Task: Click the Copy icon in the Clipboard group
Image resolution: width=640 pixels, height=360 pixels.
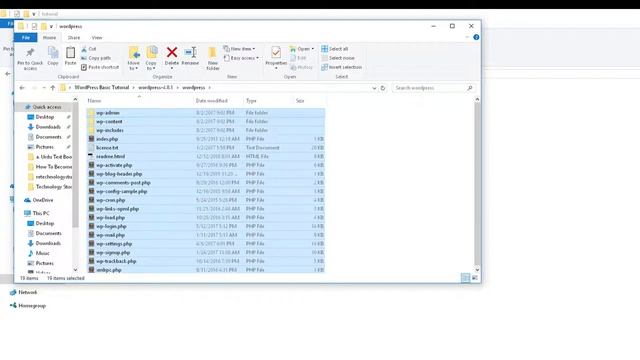Action: (x=53, y=53)
